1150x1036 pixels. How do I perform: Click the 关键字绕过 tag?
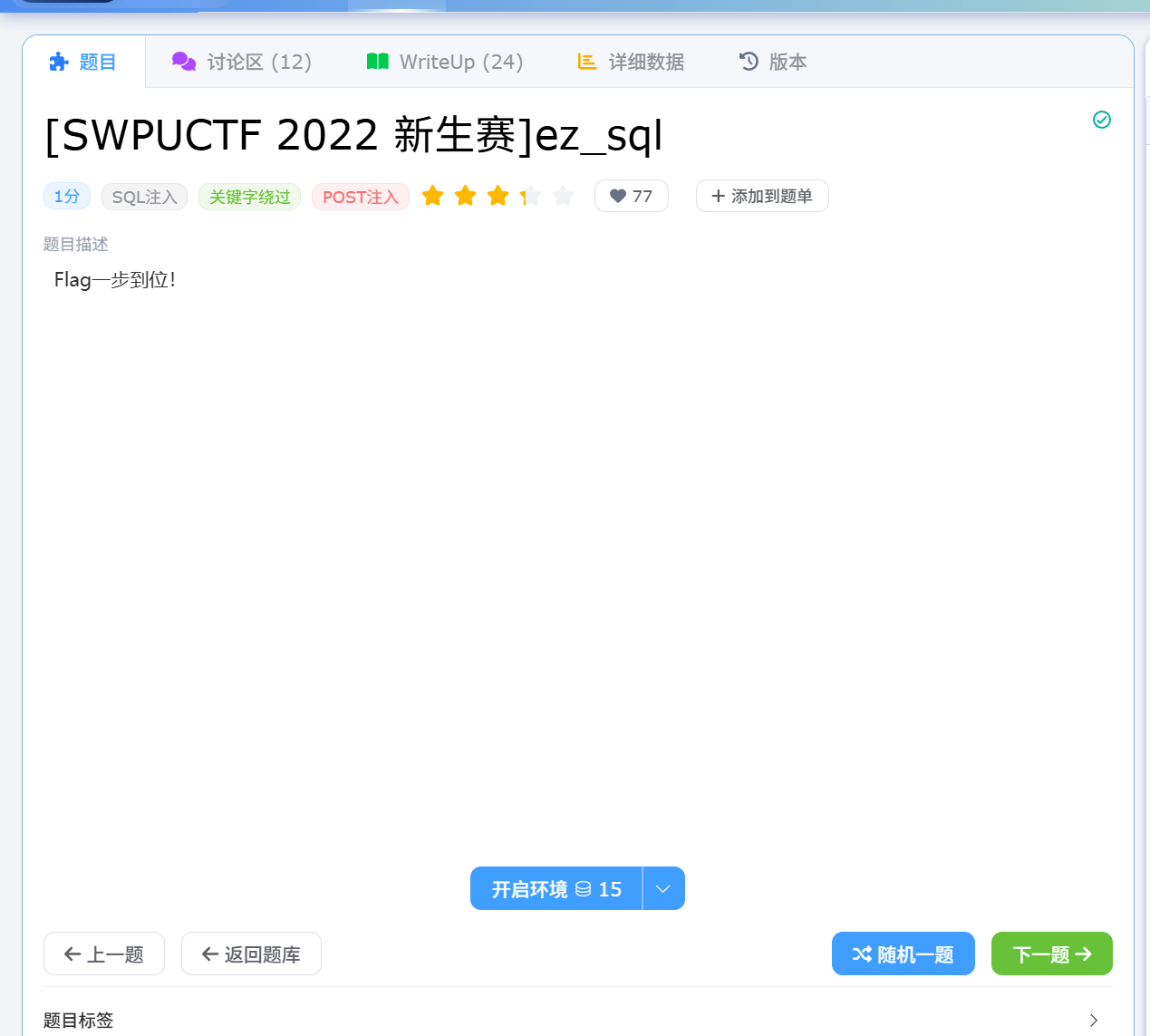tap(249, 197)
